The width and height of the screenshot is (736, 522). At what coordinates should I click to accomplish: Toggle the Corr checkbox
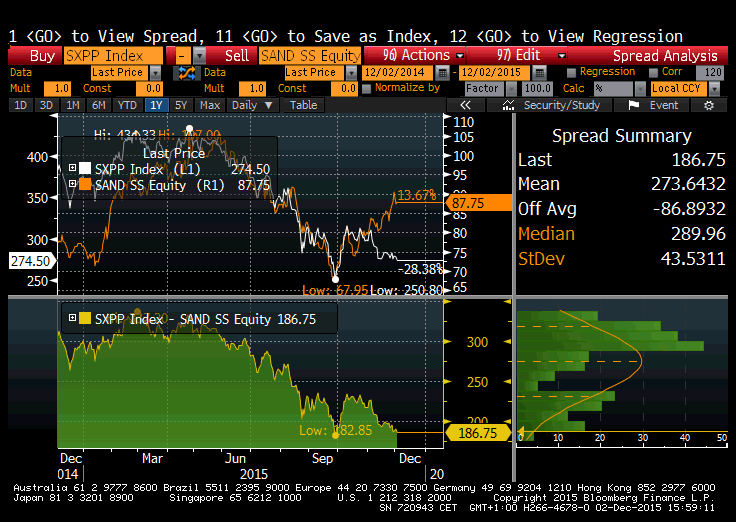653,72
